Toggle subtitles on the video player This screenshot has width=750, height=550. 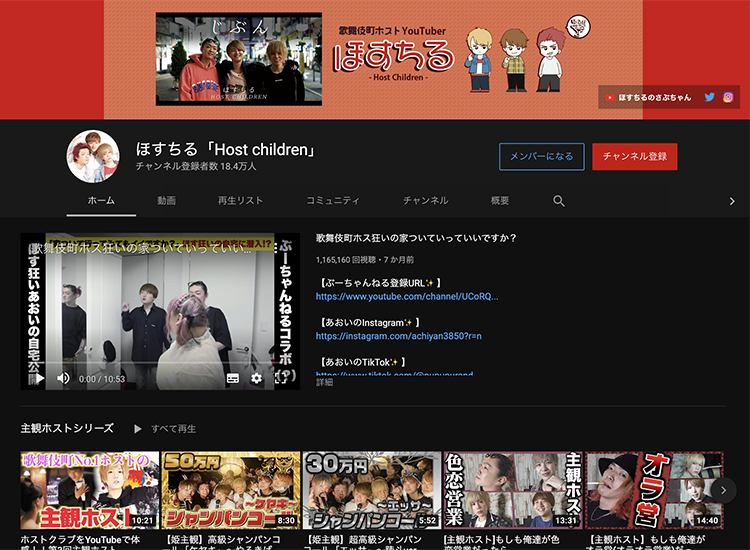click(233, 379)
